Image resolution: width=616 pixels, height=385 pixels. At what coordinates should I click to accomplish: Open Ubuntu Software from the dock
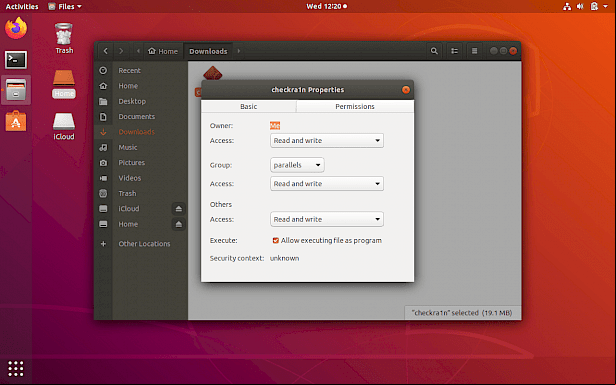(16, 121)
